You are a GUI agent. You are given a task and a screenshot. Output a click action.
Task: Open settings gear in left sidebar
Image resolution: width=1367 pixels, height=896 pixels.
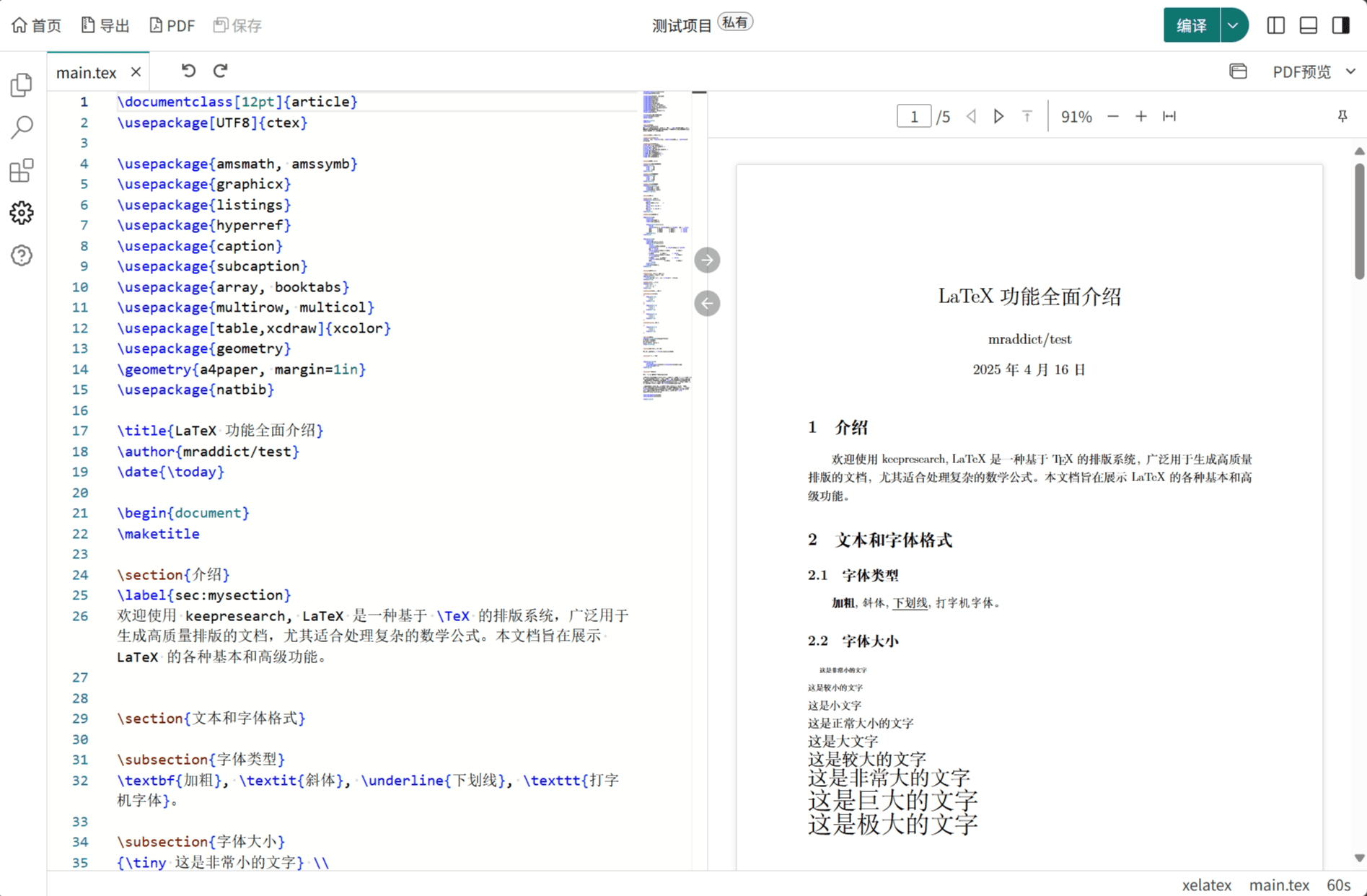point(22,213)
